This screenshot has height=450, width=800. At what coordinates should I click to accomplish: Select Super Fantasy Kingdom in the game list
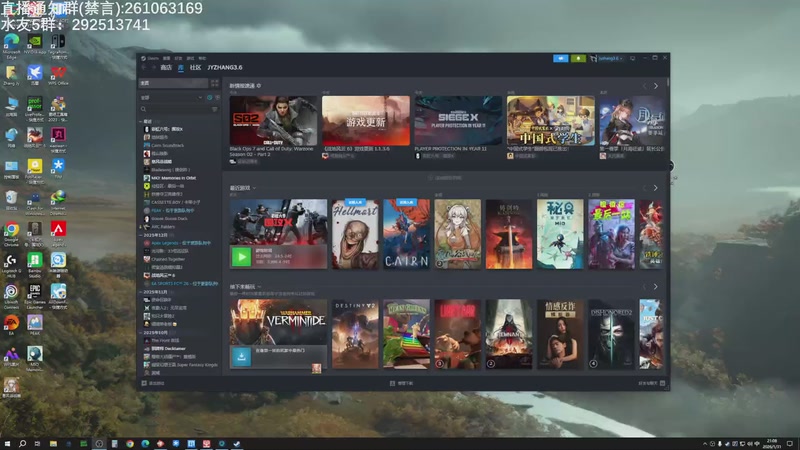click(x=181, y=365)
